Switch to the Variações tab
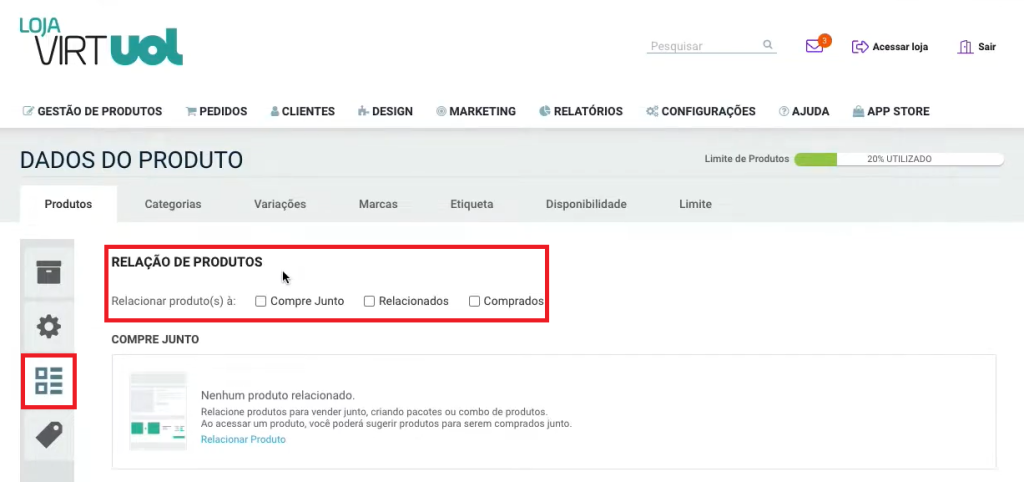1024x482 pixels. (280, 204)
